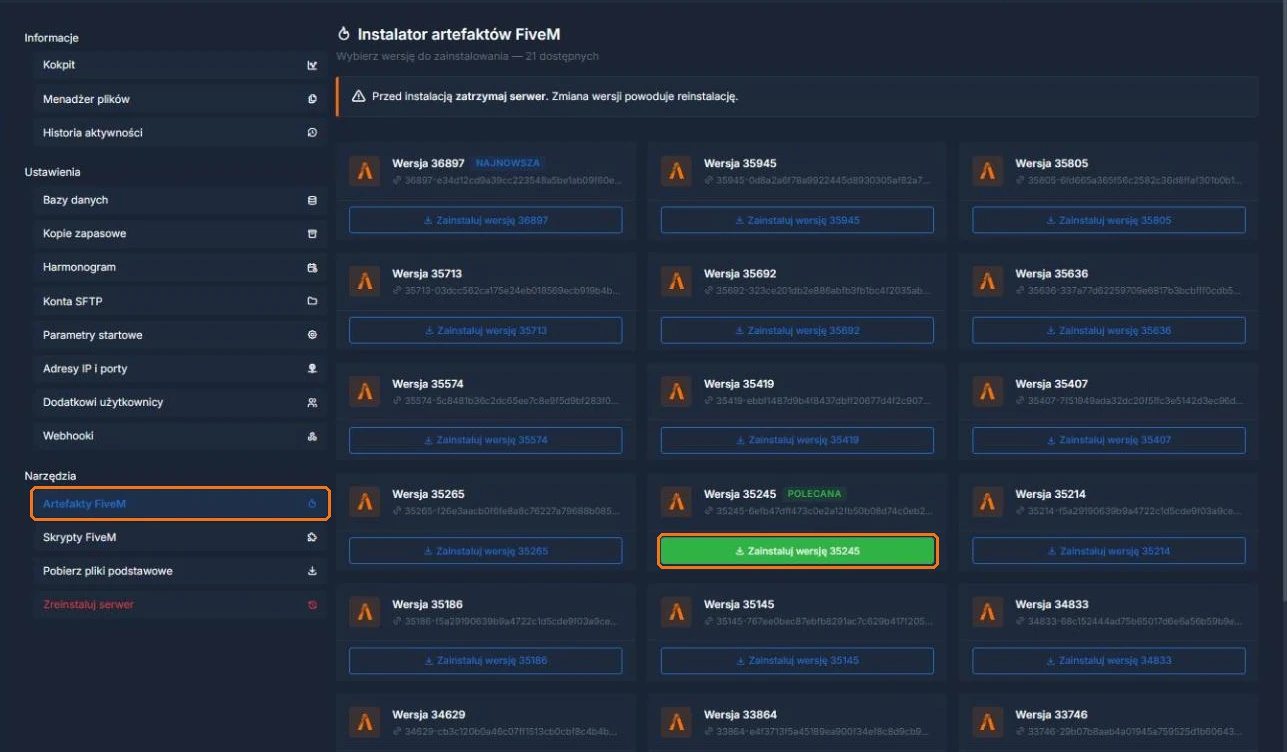Click the webhook icon beside Webhooki
This screenshot has height=752, width=1287.
coord(312,436)
